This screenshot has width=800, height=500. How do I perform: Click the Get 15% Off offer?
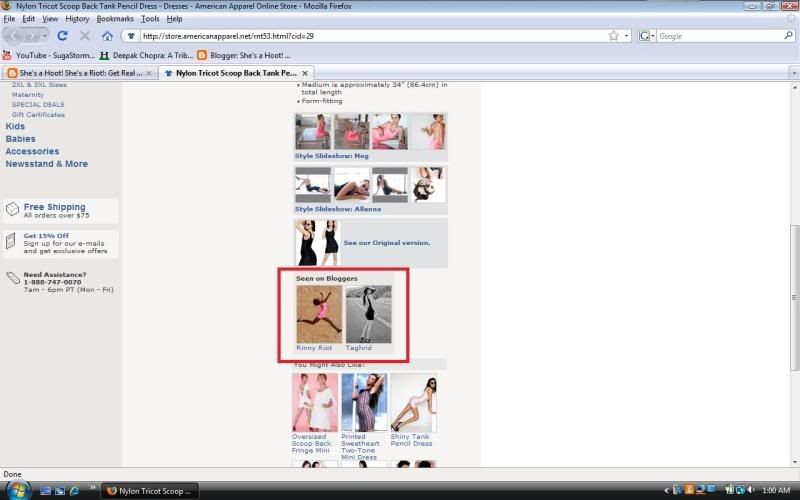(61, 244)
